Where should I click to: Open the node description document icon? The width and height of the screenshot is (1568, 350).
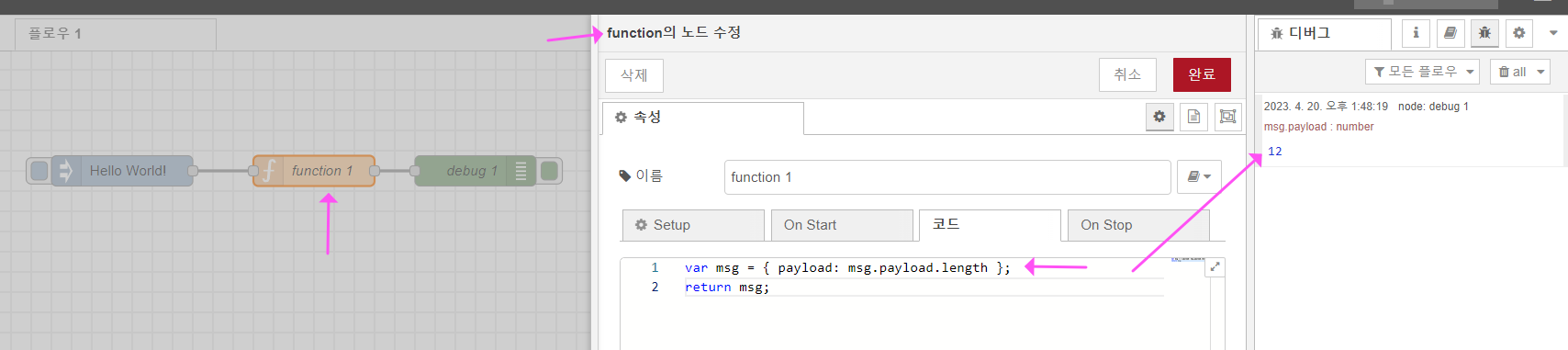click(1193, 117)
